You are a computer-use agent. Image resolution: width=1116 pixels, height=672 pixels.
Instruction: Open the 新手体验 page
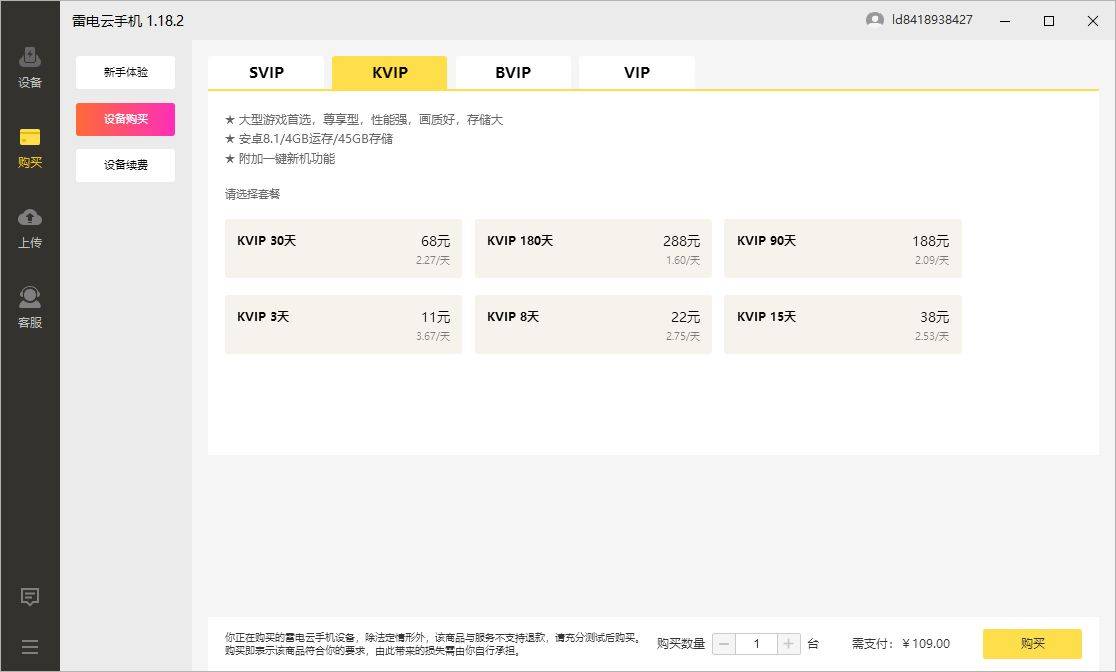(x=125, y=73)
